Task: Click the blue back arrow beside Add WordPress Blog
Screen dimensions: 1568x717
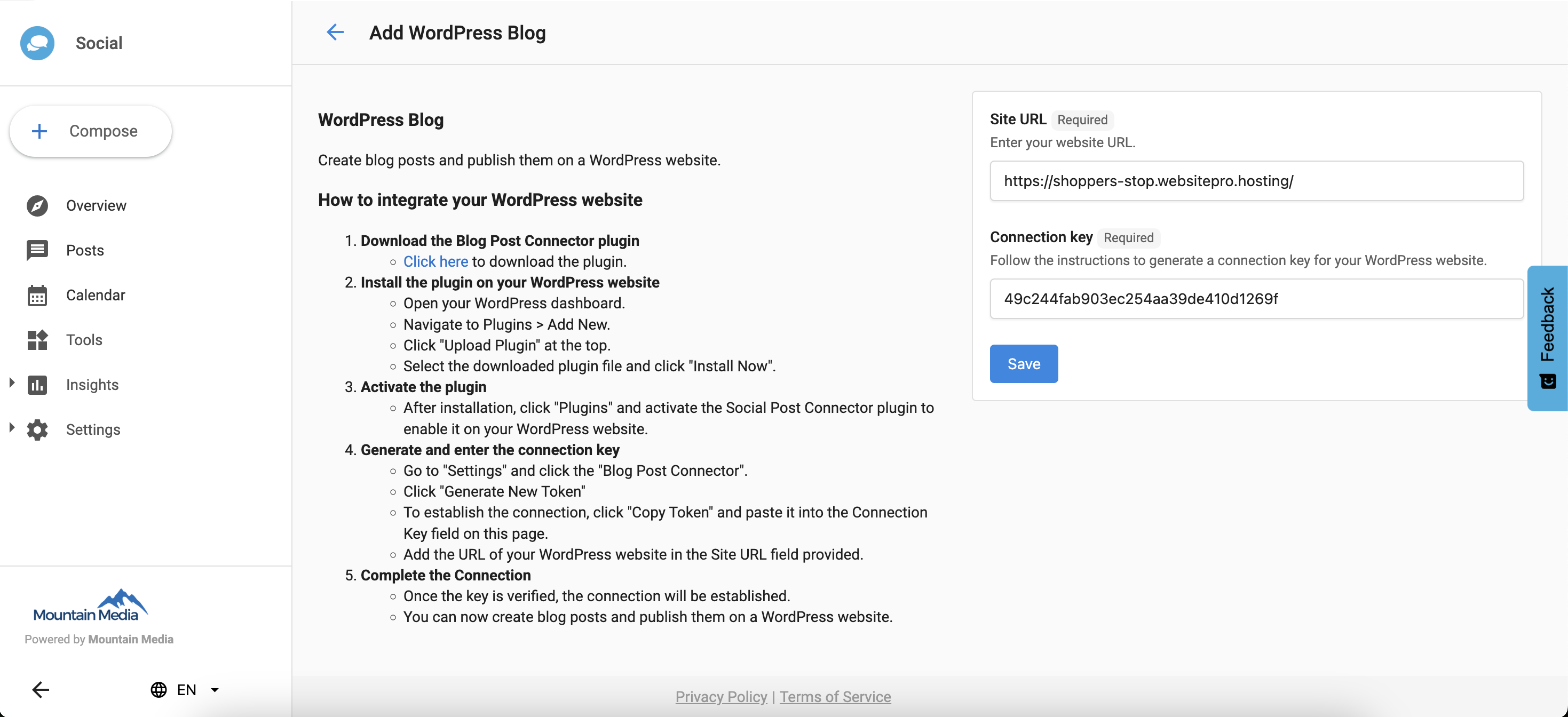Action: point(335,32)
